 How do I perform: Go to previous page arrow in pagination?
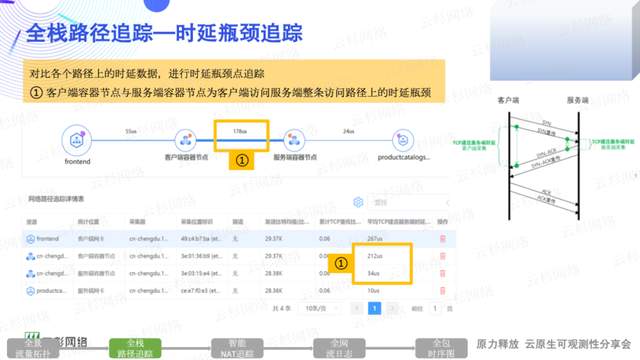pos(357,308)
